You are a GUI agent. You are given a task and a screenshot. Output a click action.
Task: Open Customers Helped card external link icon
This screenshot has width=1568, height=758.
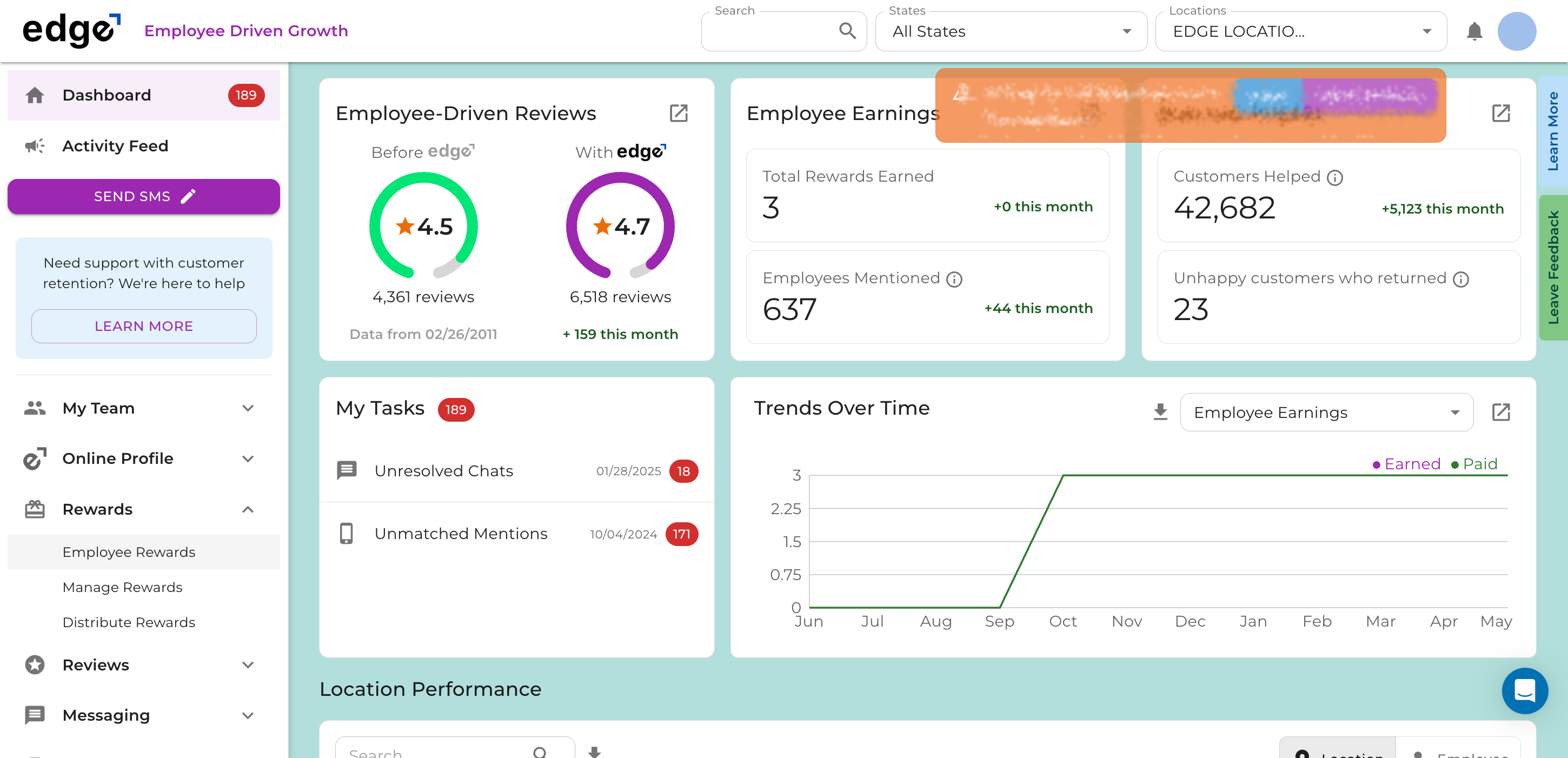1501,113
